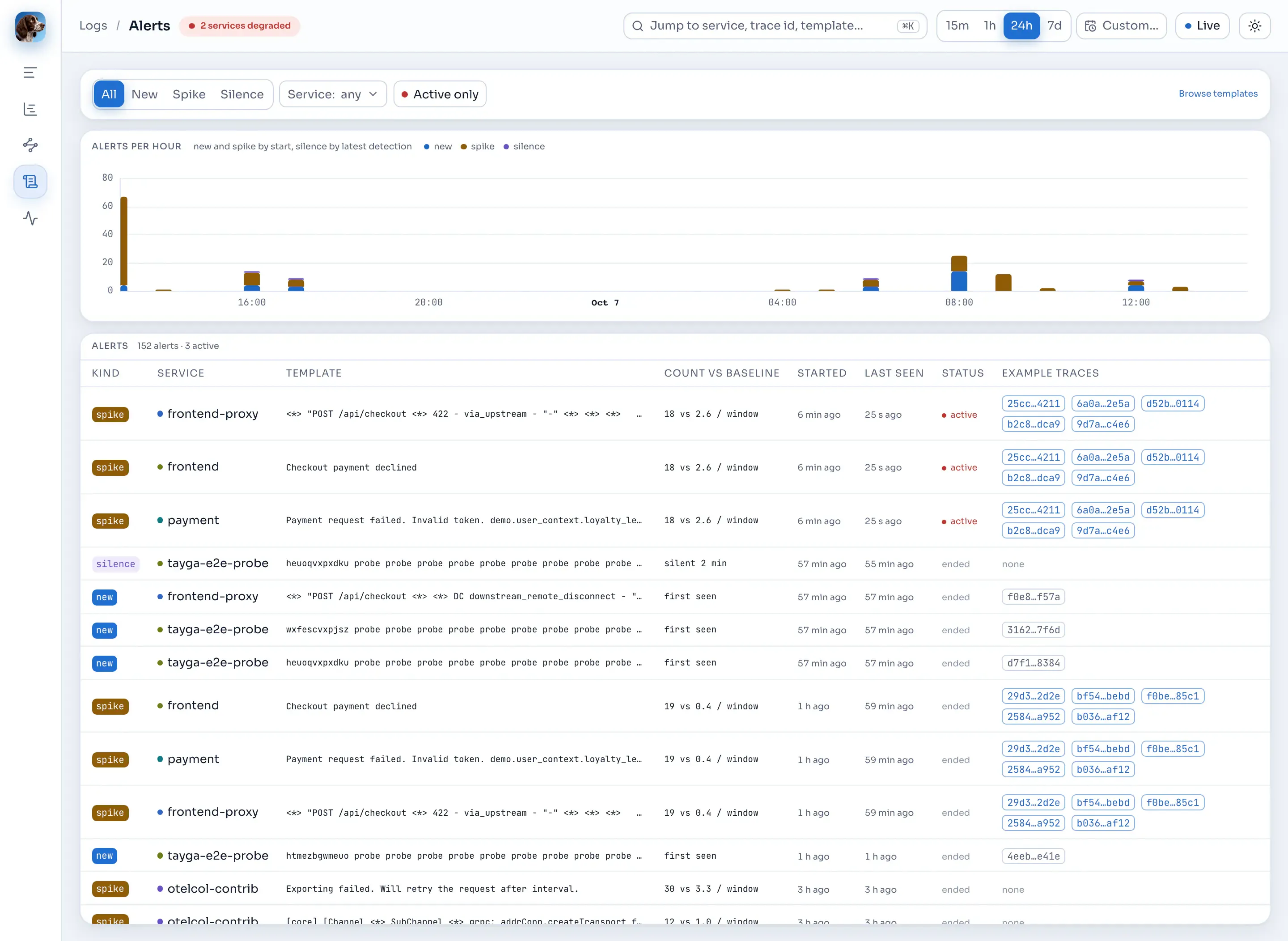Open the chart view sidebar icon

(30, 109)
